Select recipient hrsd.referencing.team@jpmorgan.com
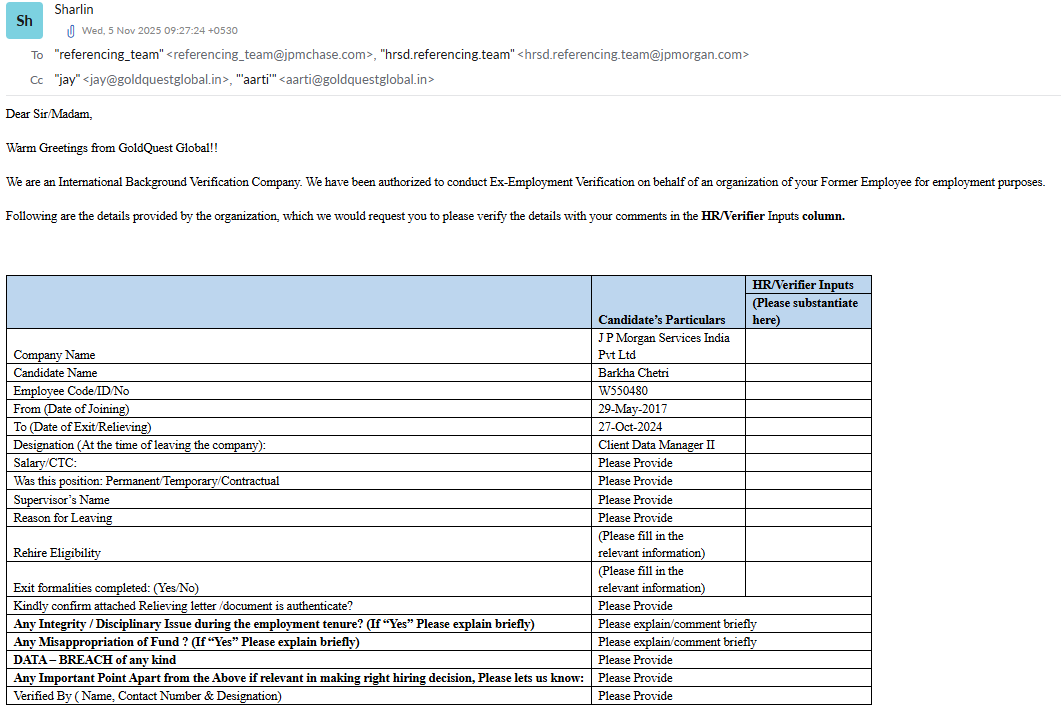 633,55
